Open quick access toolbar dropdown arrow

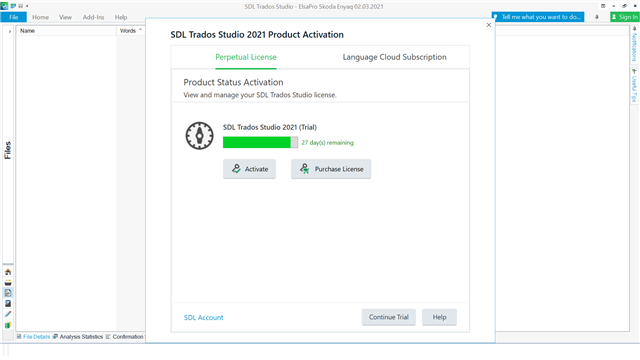(x=27, y=6)
